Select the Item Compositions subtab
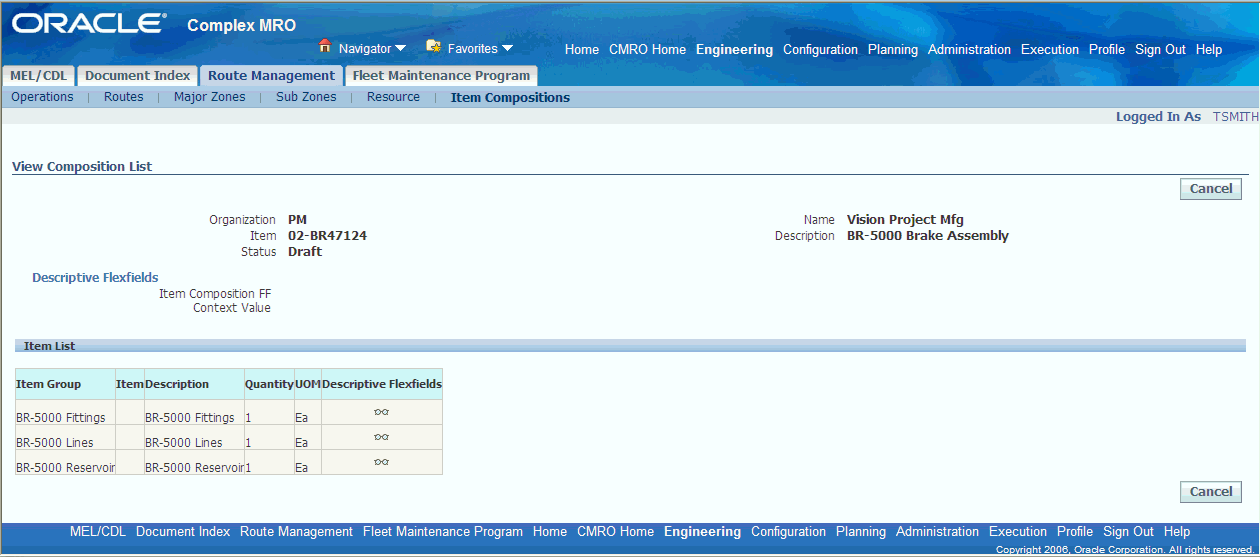This screenshot has height=557, width=1260. tap(510, 98)
